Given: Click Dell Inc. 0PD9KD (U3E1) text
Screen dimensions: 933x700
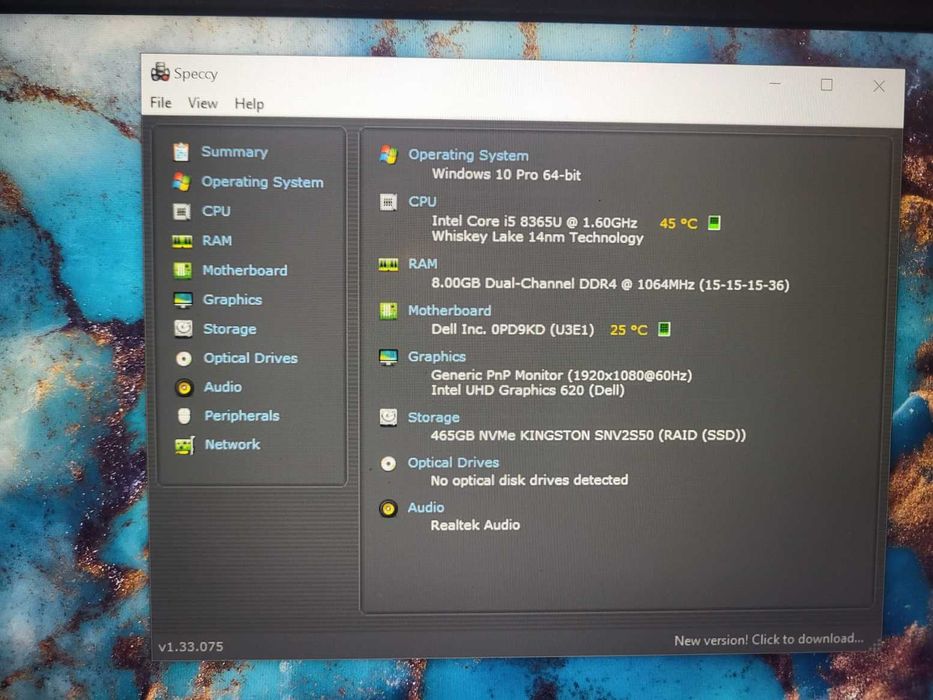Looking at the screenshot, I should 512,329.
